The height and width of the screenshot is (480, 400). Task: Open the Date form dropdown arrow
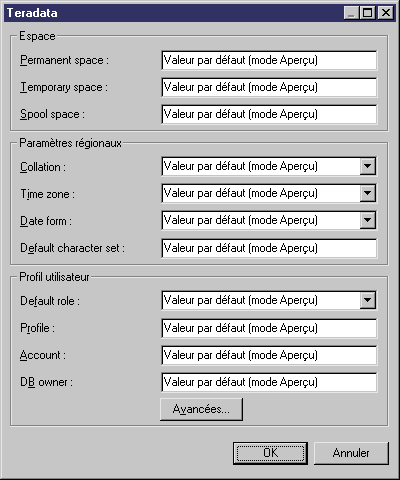[x=367, y=220]
